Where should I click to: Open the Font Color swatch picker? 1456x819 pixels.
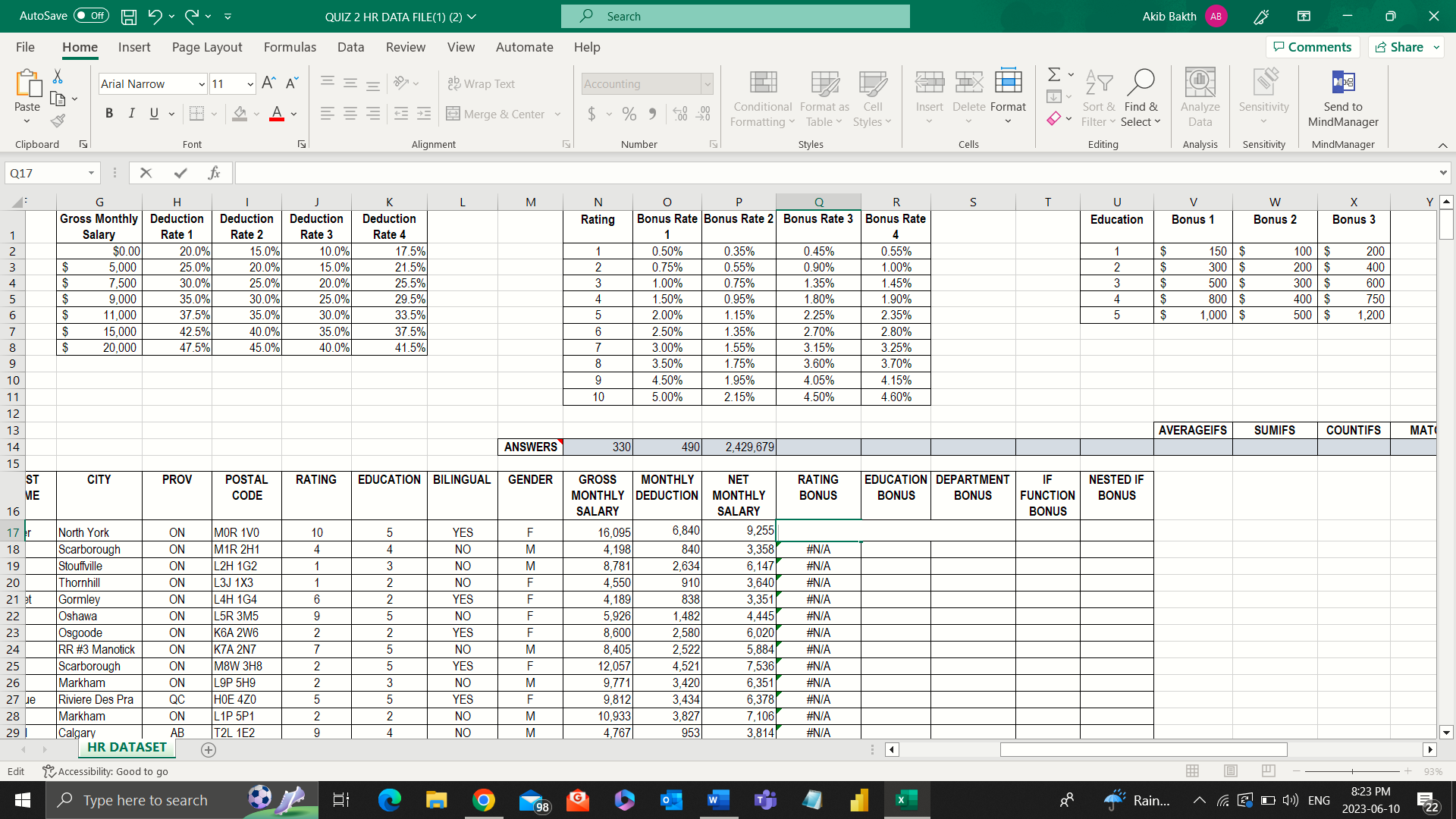[294, 115]
